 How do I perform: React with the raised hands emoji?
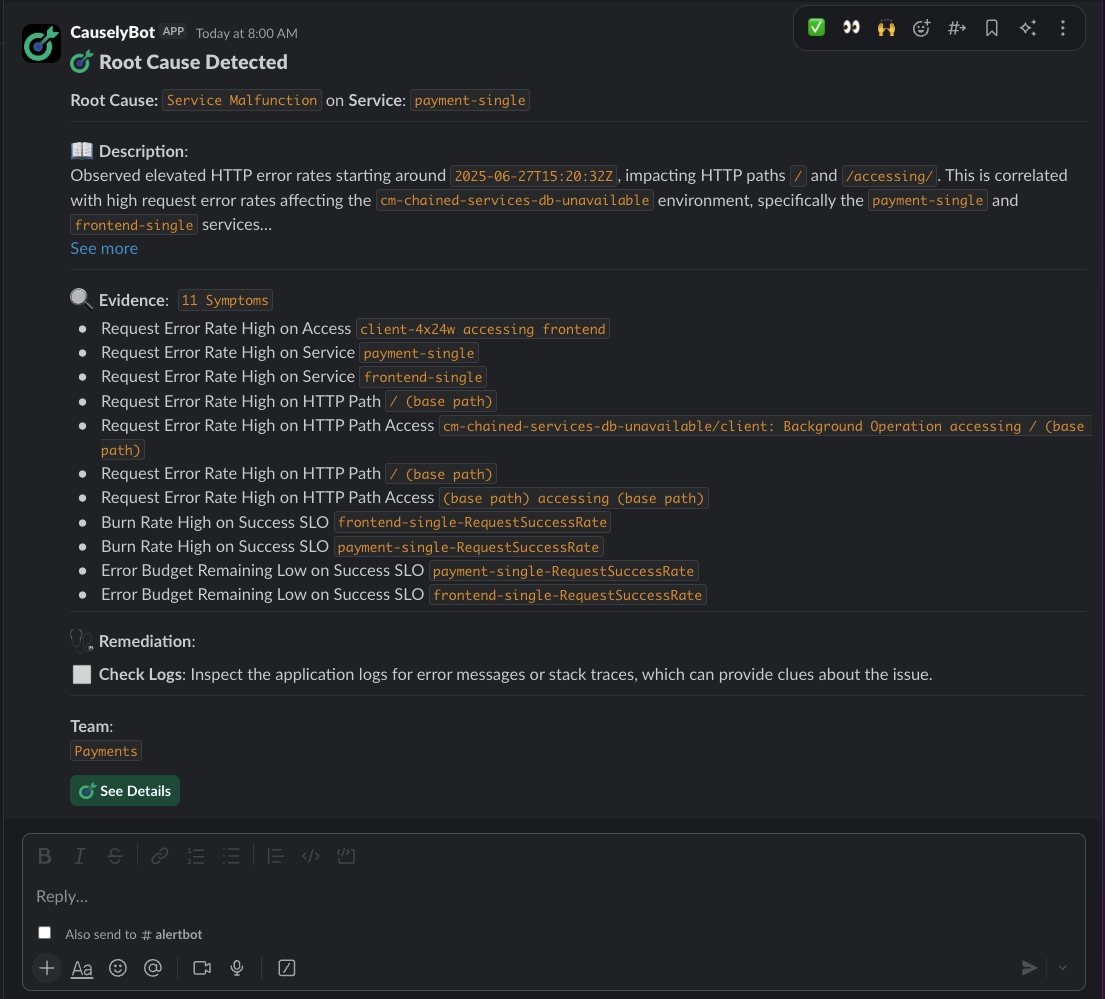pos(886,28)
